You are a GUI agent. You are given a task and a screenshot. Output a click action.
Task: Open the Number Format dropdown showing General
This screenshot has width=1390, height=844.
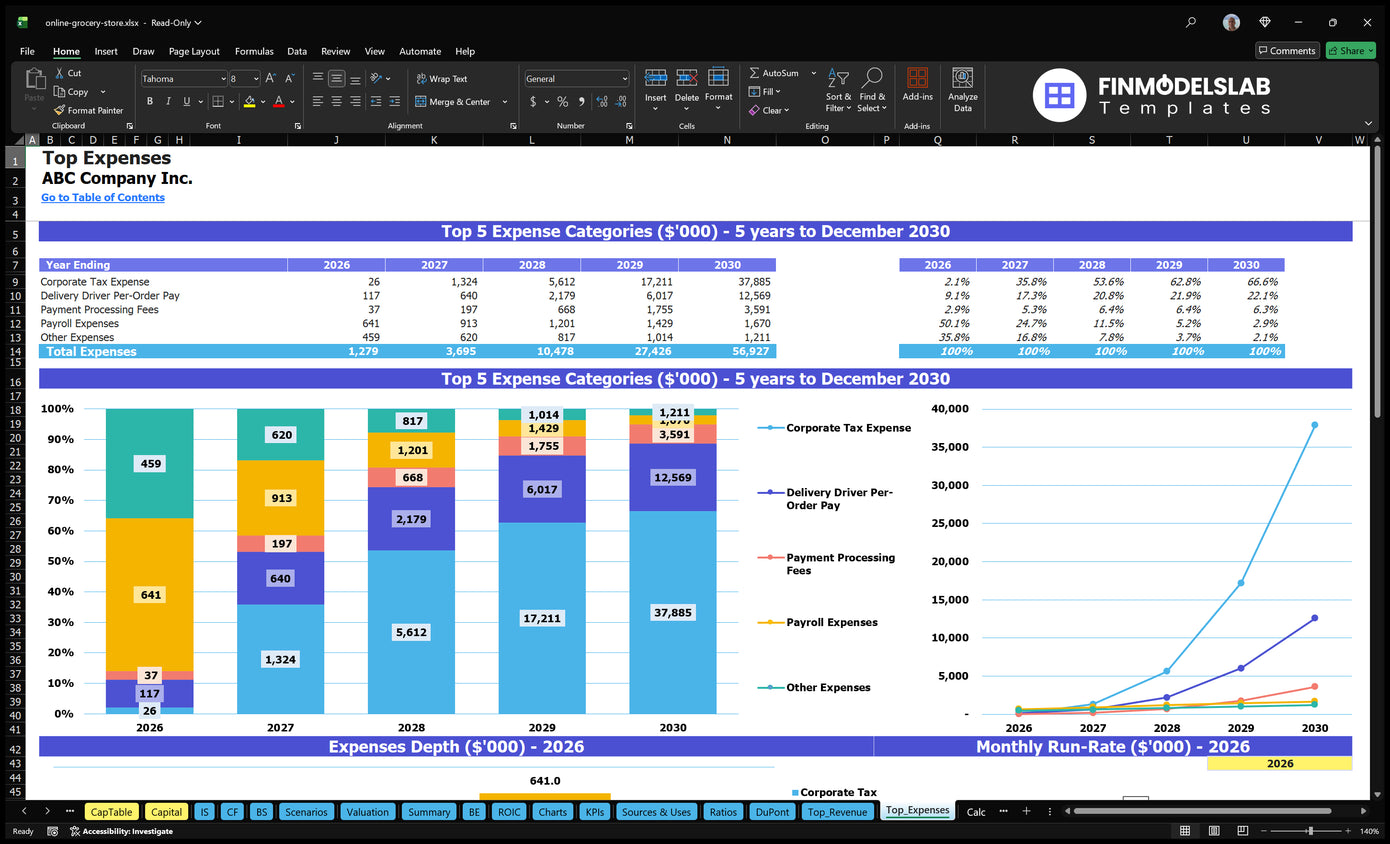pos(625,78)
